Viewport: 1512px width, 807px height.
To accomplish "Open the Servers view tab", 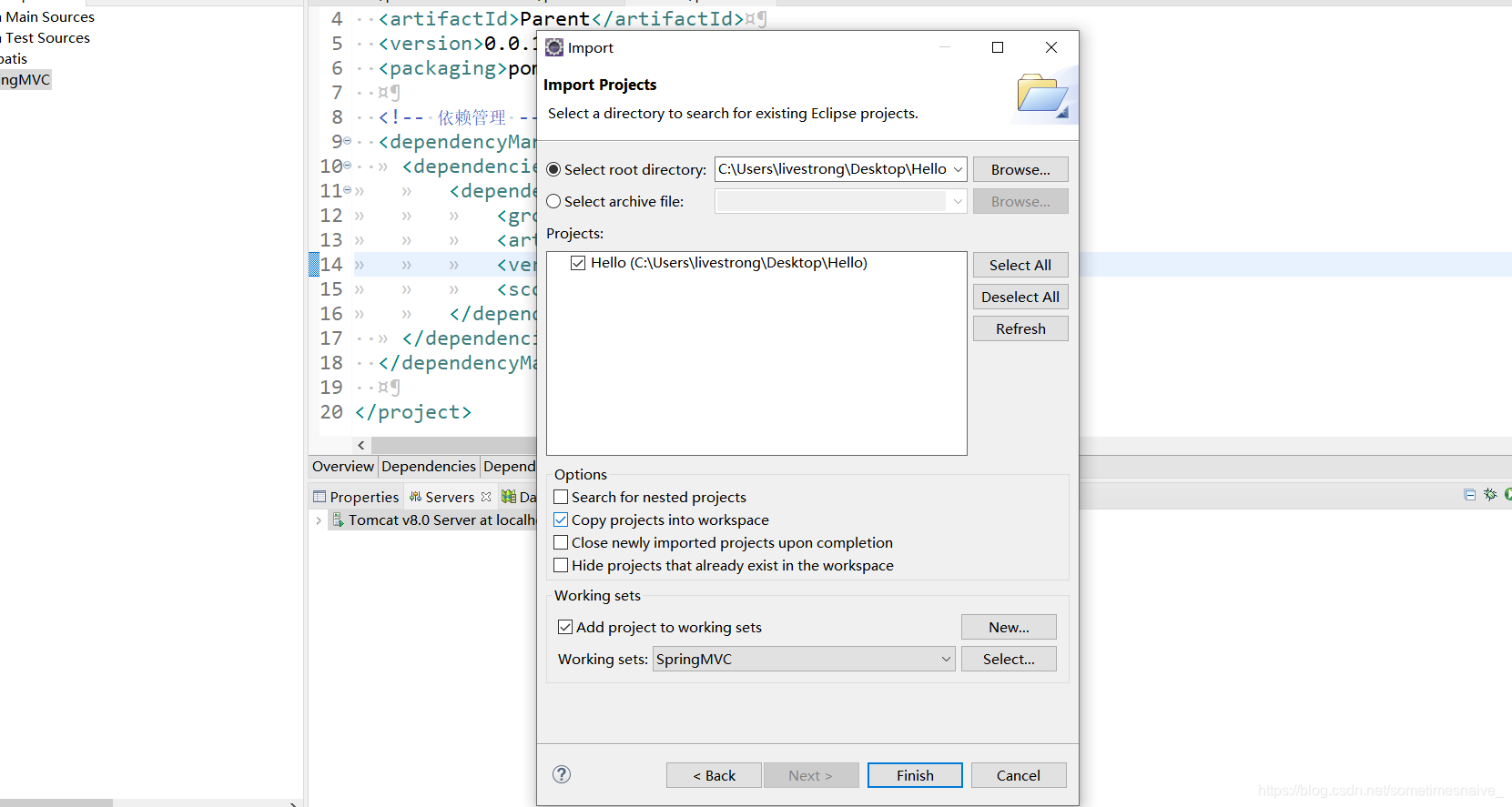I will click(x=450, y=497).
